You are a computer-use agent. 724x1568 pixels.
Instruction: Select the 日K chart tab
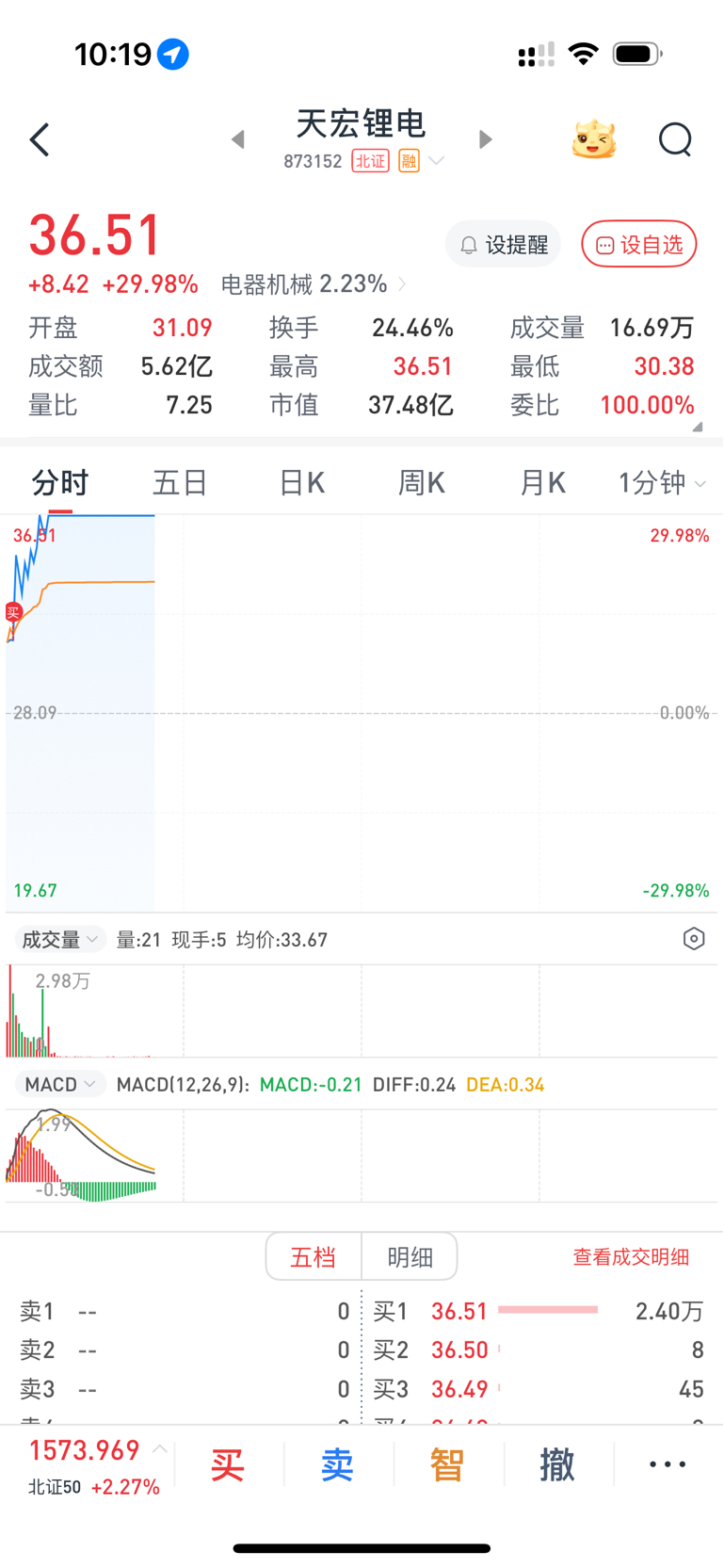[x=301, y=483]
